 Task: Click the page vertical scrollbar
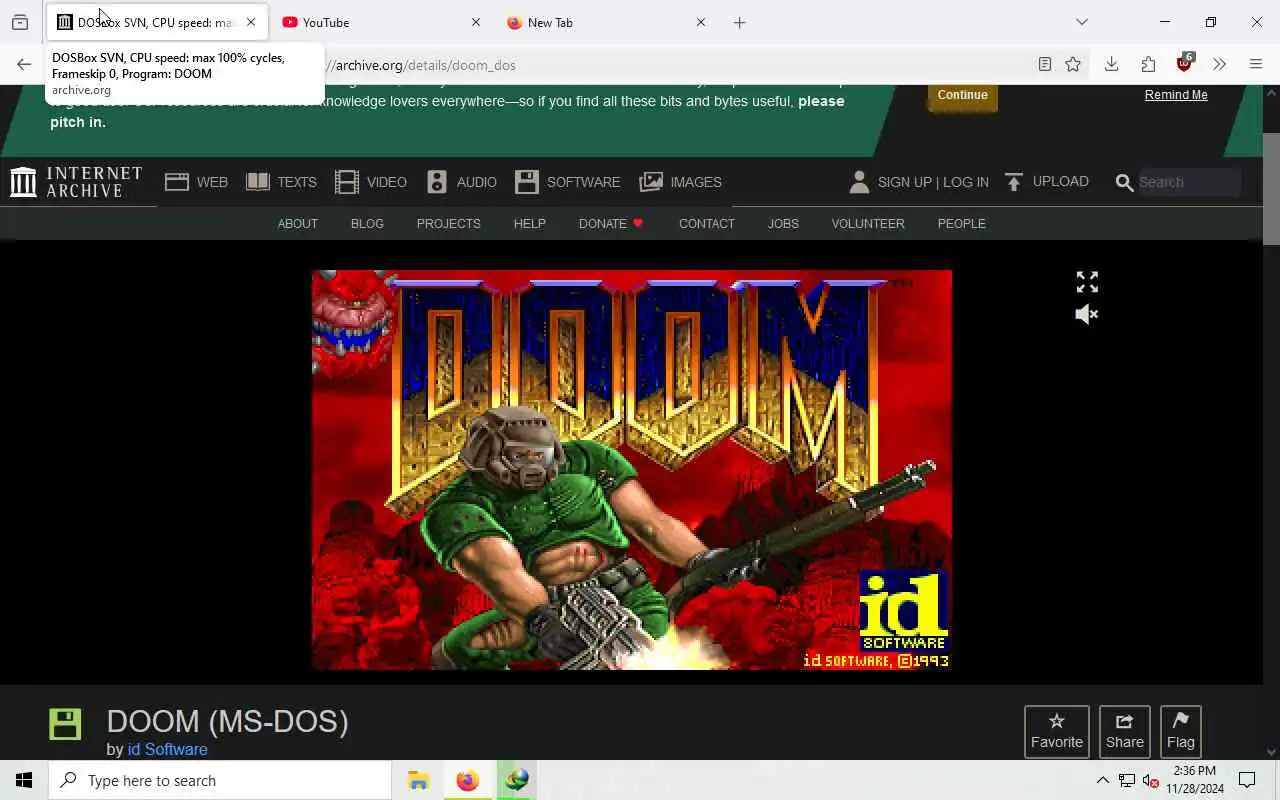tap(1271, 187)
